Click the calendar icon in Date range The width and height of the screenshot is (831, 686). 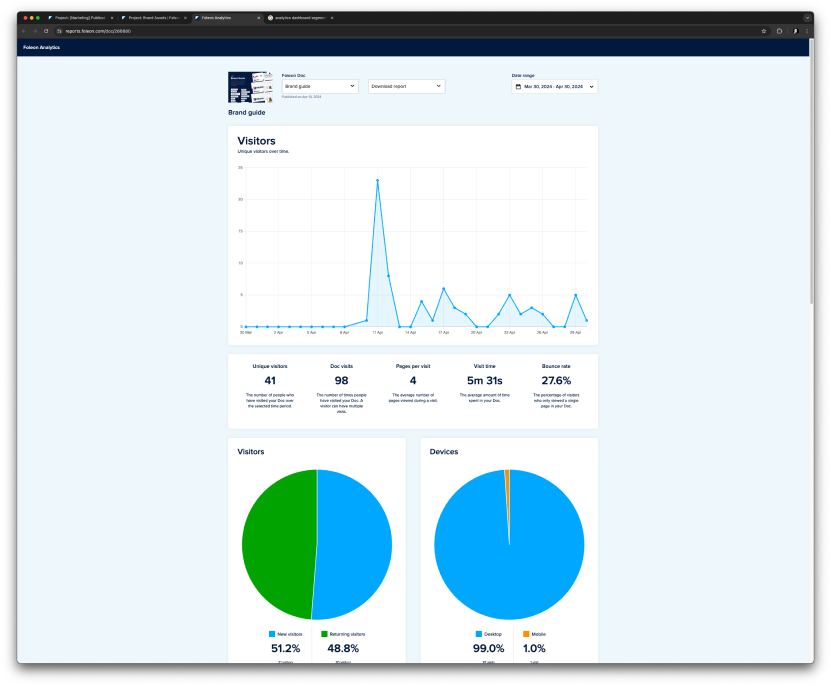pos(519,87)
